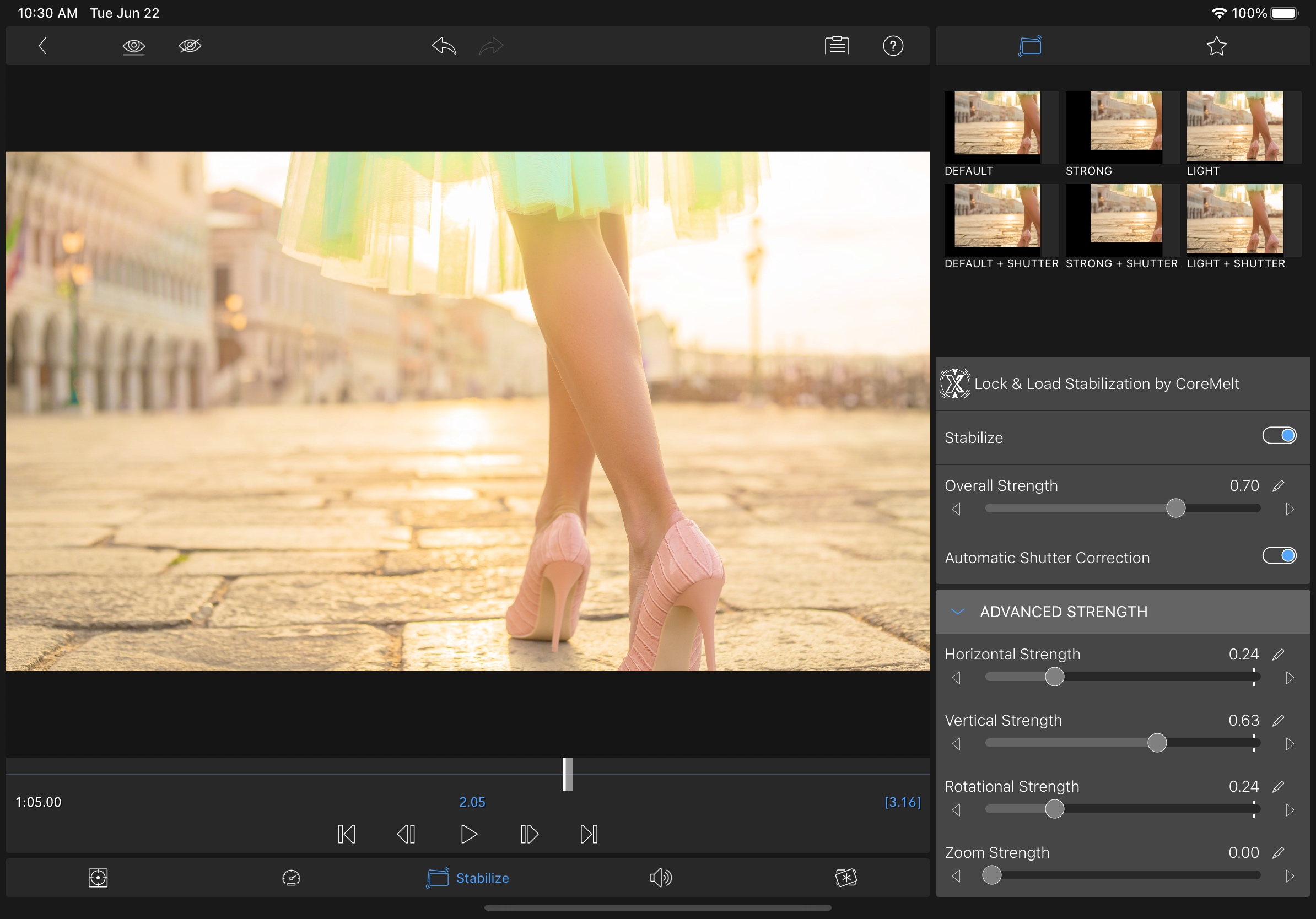The height and width of the screenshot is (919, 1316).
Task: Click pencil icon beside Overall Strength value
Action: 1277,486
